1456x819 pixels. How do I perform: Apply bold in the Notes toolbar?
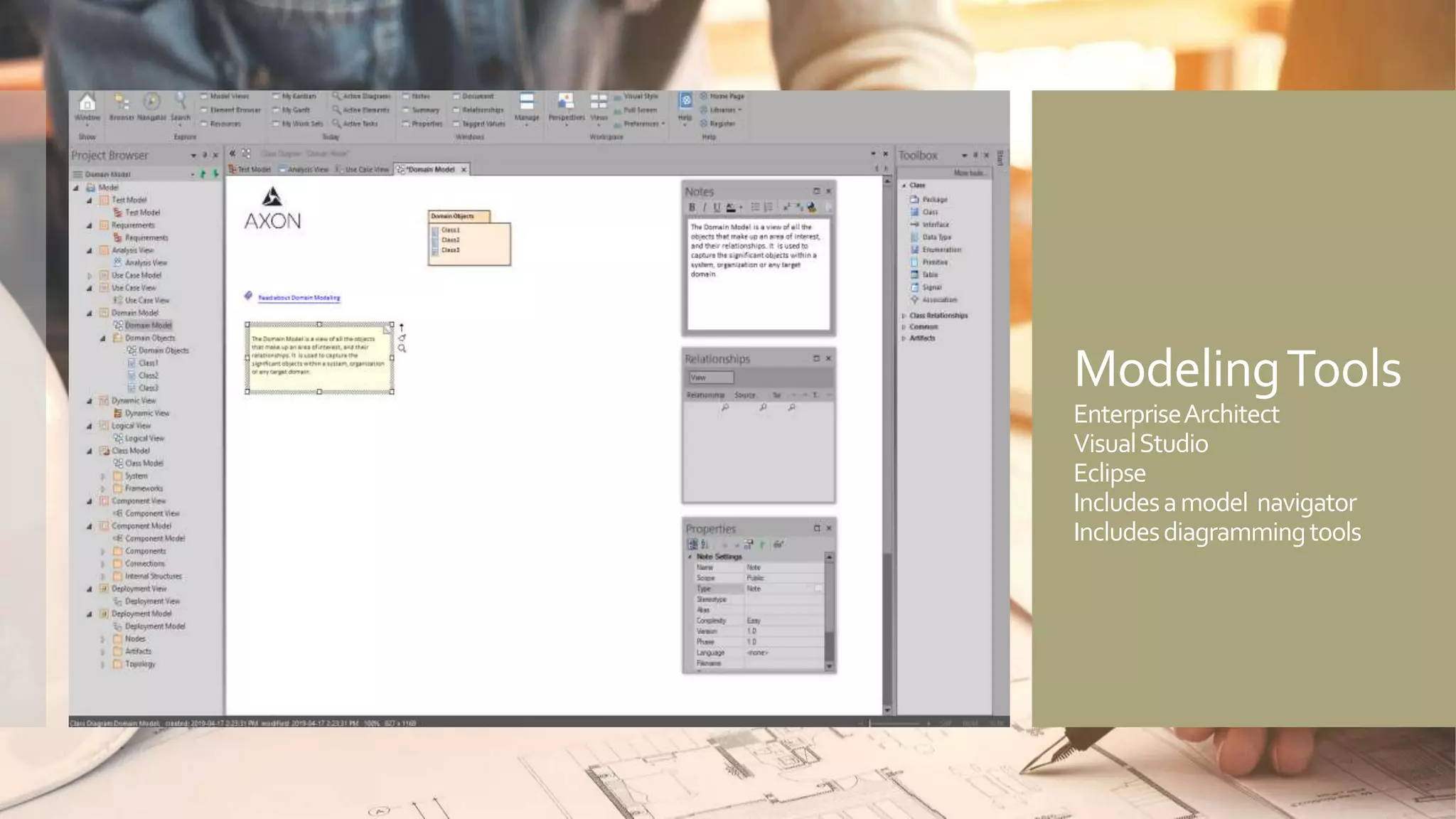tap(692, 208)
